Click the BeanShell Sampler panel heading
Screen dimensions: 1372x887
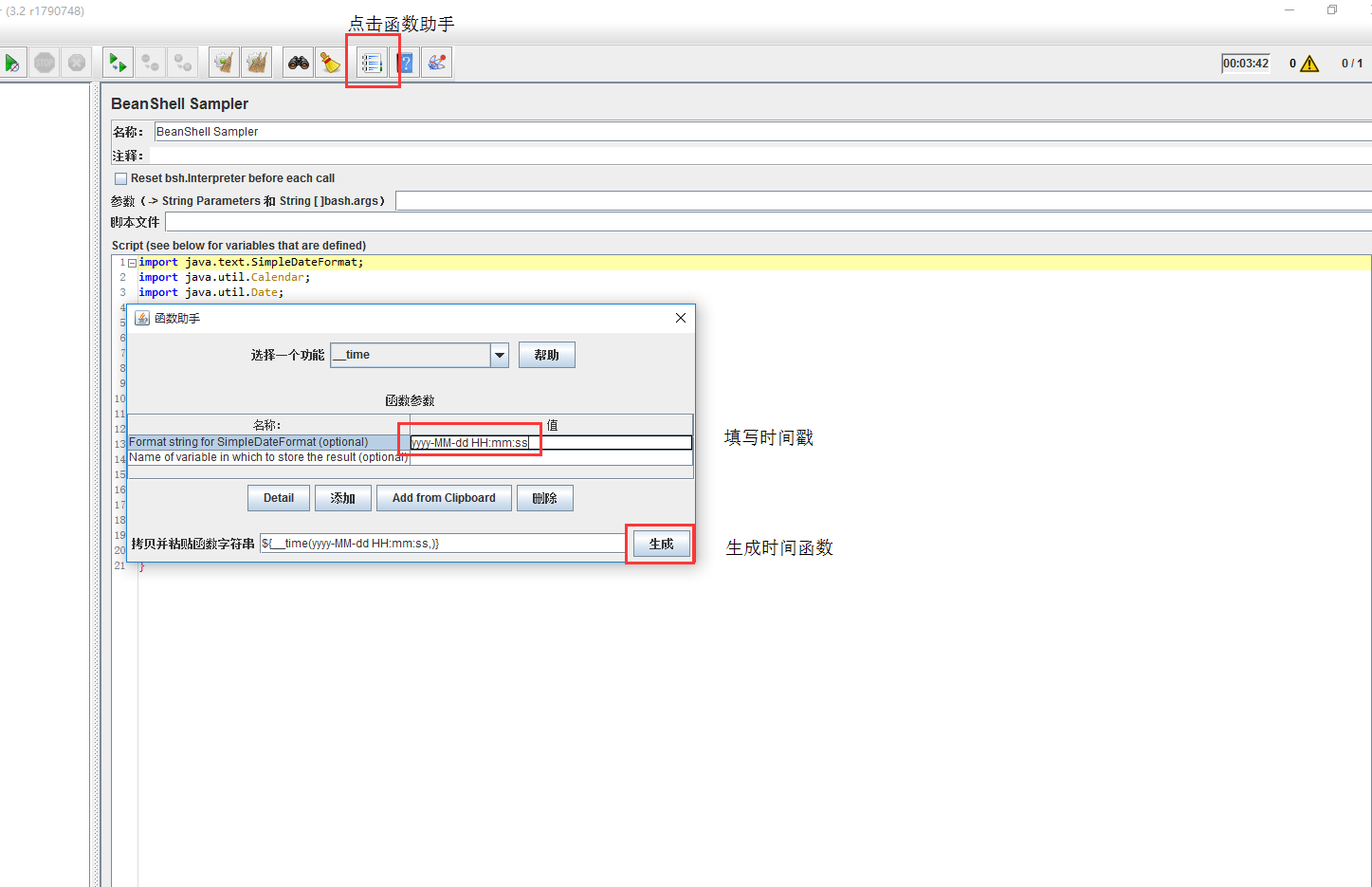coord(180,103)
